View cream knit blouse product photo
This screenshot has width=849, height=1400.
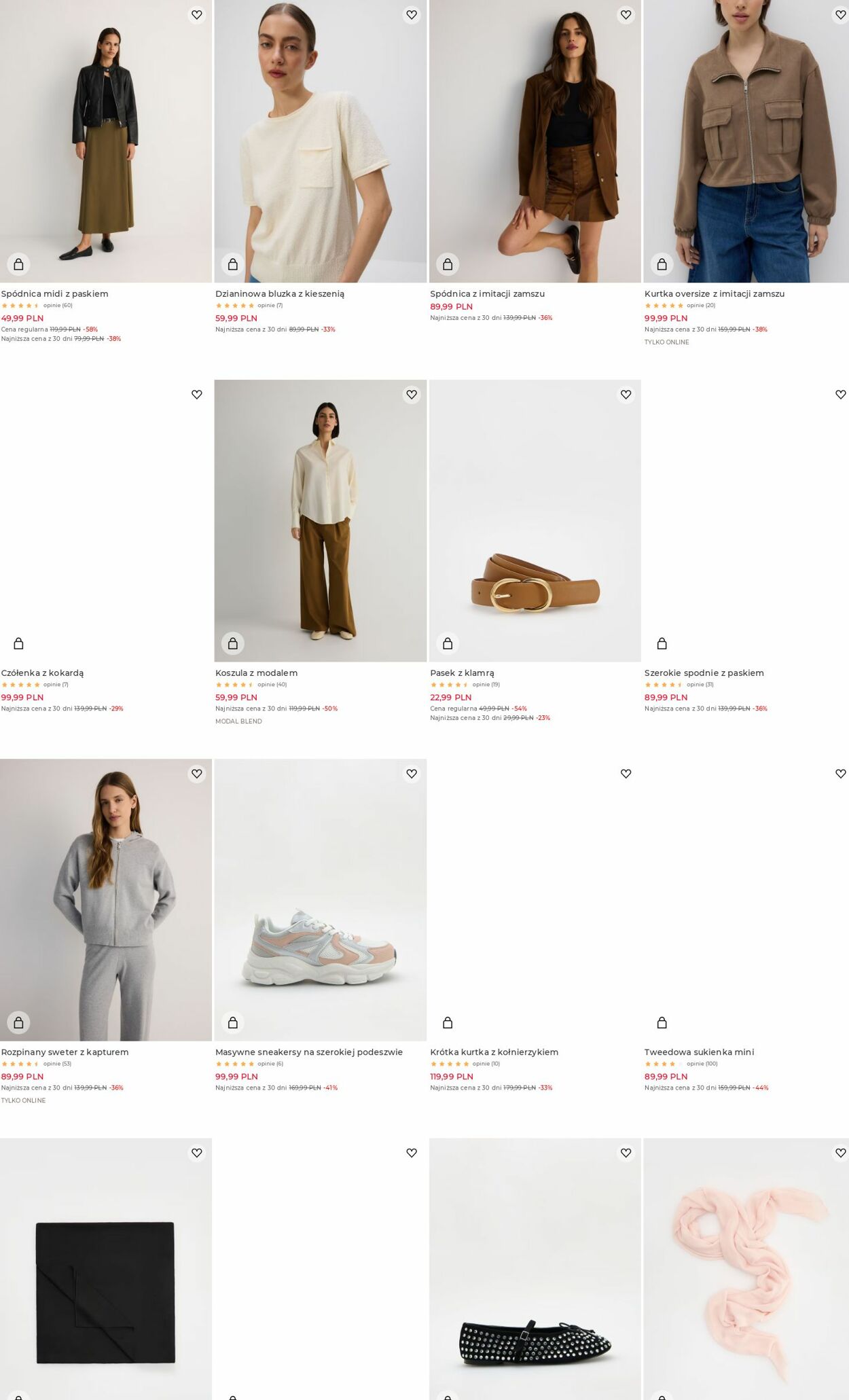tap(321, 141)
